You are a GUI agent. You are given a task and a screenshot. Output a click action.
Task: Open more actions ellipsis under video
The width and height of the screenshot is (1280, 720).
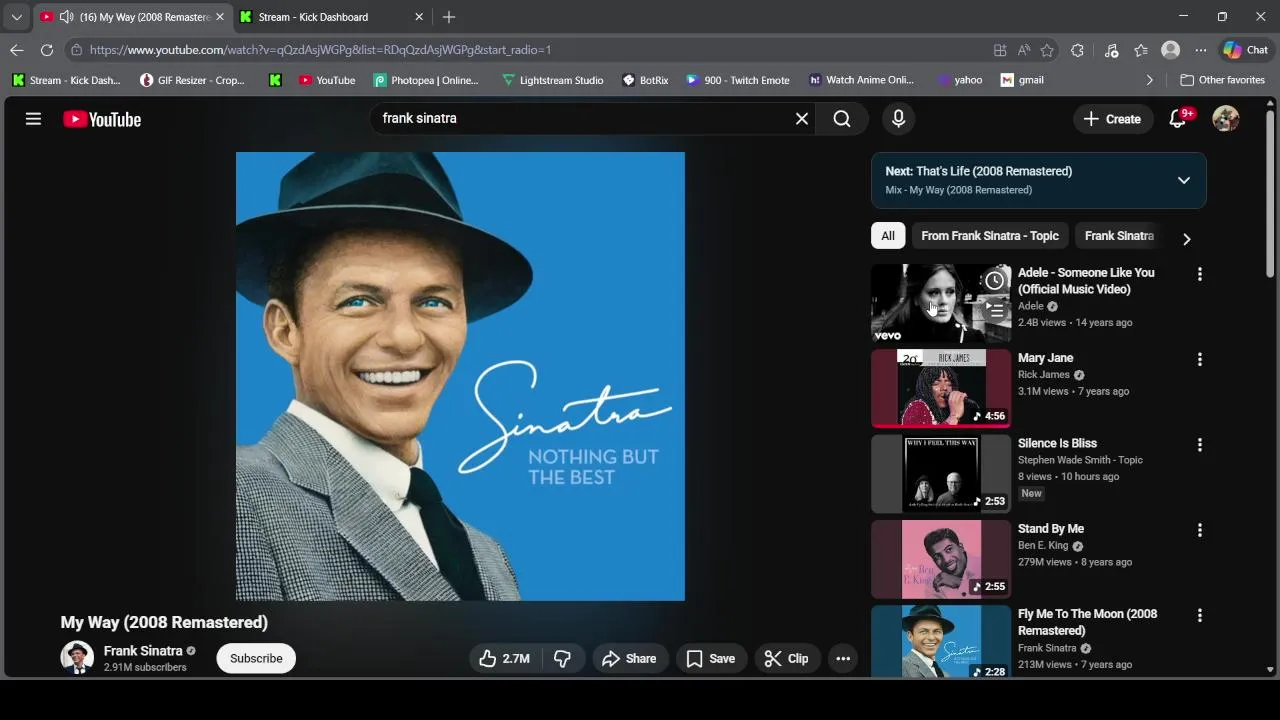point(843,658)
